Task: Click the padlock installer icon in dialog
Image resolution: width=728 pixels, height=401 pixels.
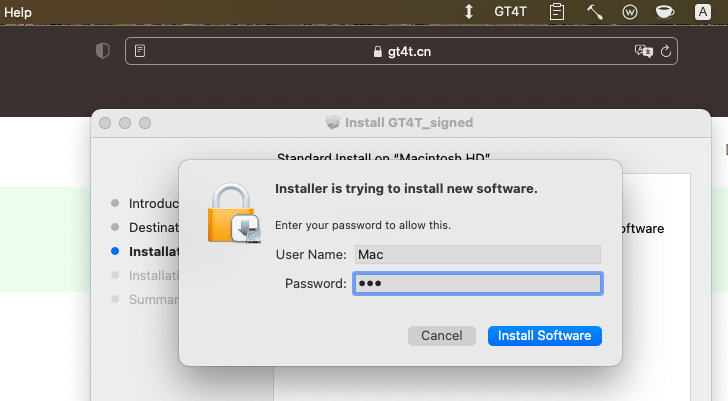Action: [x=231, y=213]
